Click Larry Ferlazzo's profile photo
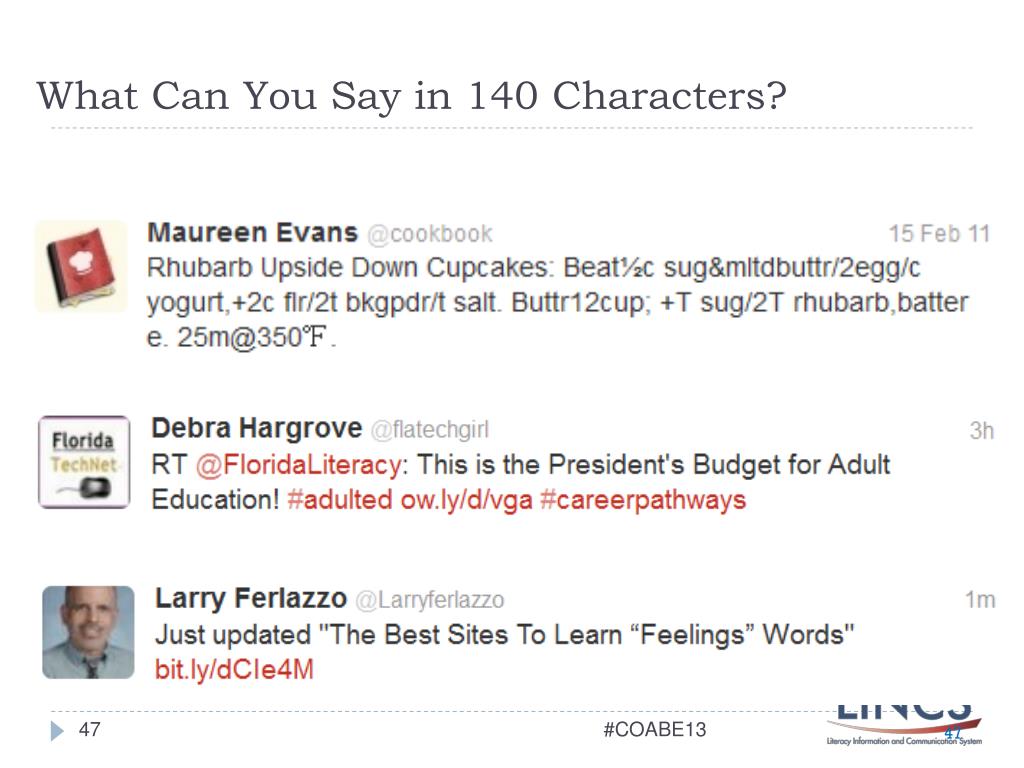This screenshot has height=768, width=1024. coord(88,632)
